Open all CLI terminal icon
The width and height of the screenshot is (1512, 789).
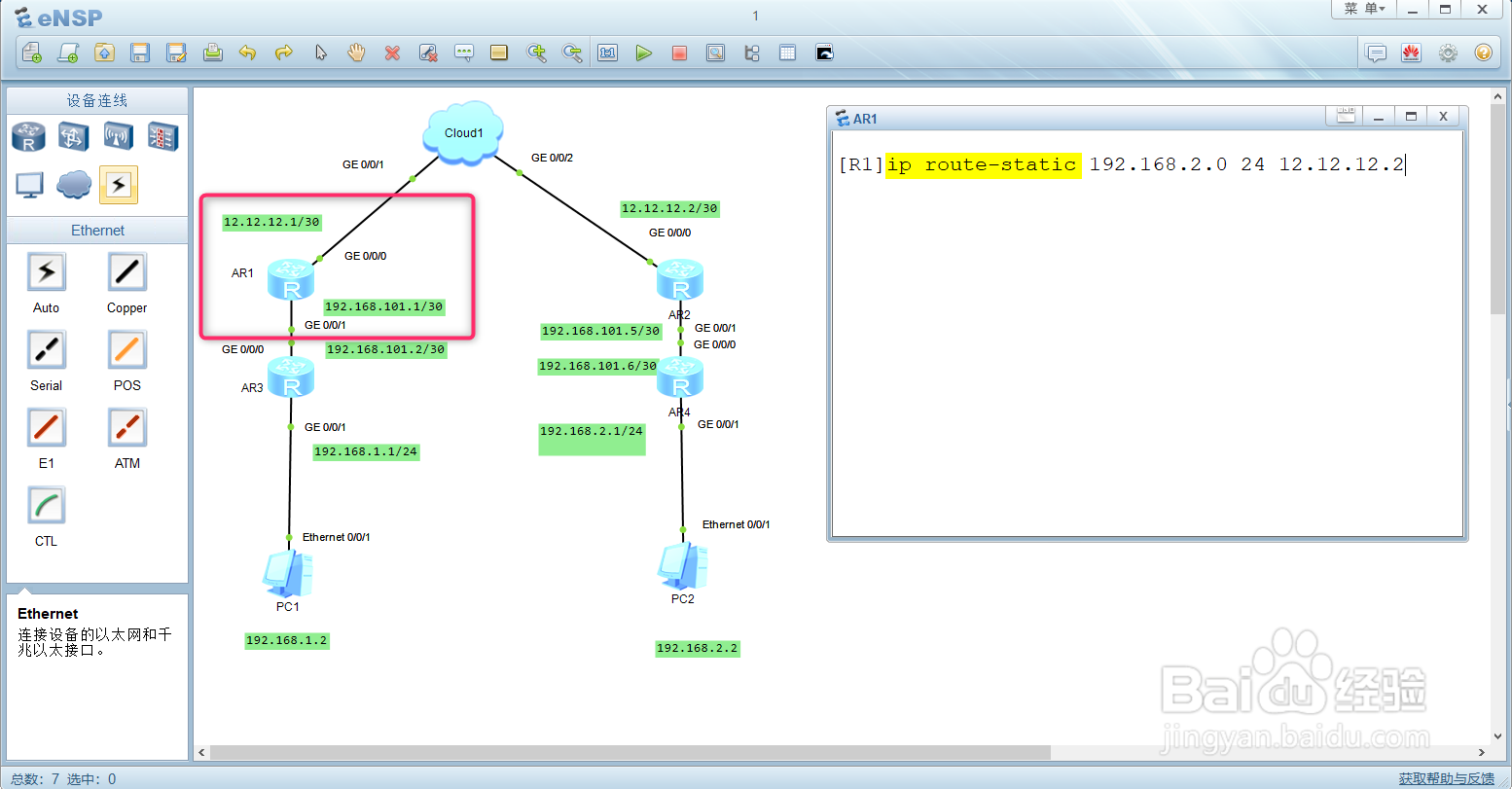pyautogui.click(x=824, y=53)
